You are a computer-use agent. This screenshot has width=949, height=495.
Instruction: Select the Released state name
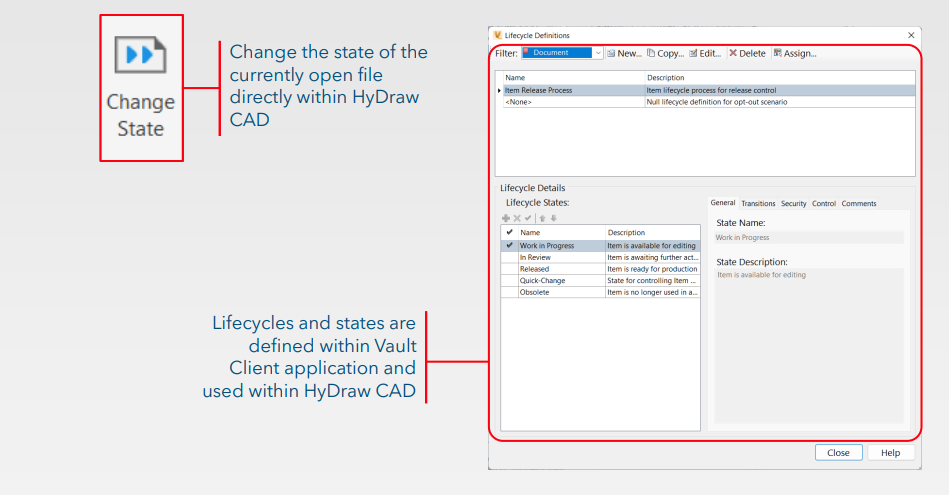point(562,269)
